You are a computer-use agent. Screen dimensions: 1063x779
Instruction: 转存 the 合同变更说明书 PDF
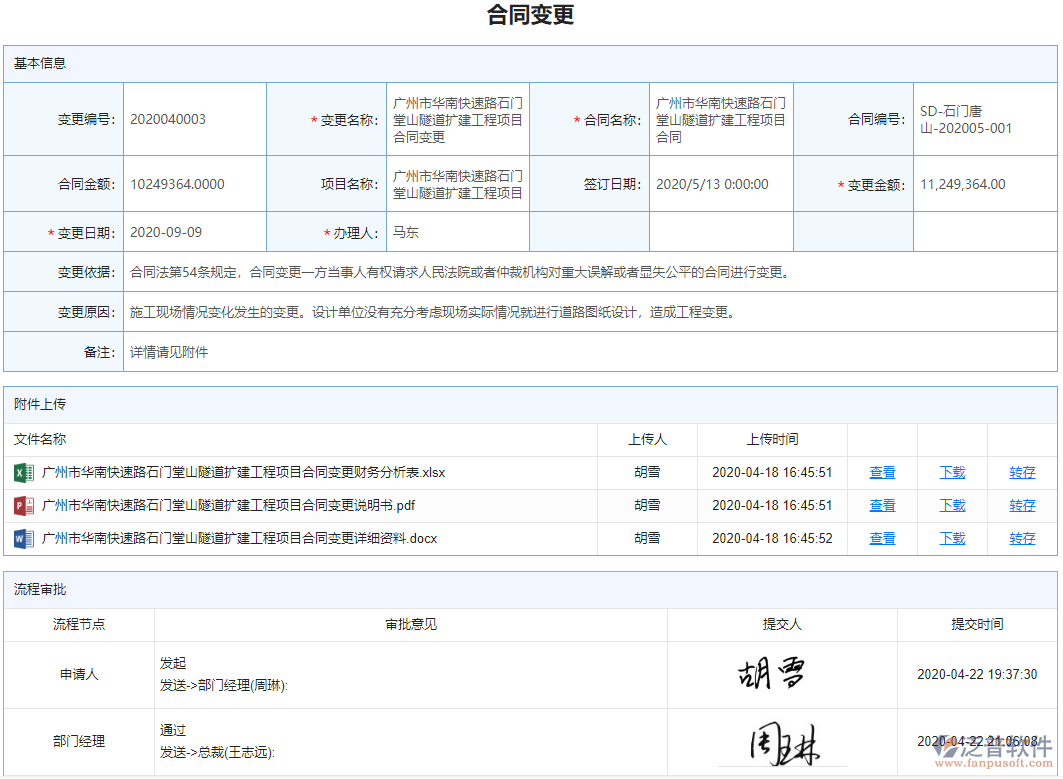1021,505
